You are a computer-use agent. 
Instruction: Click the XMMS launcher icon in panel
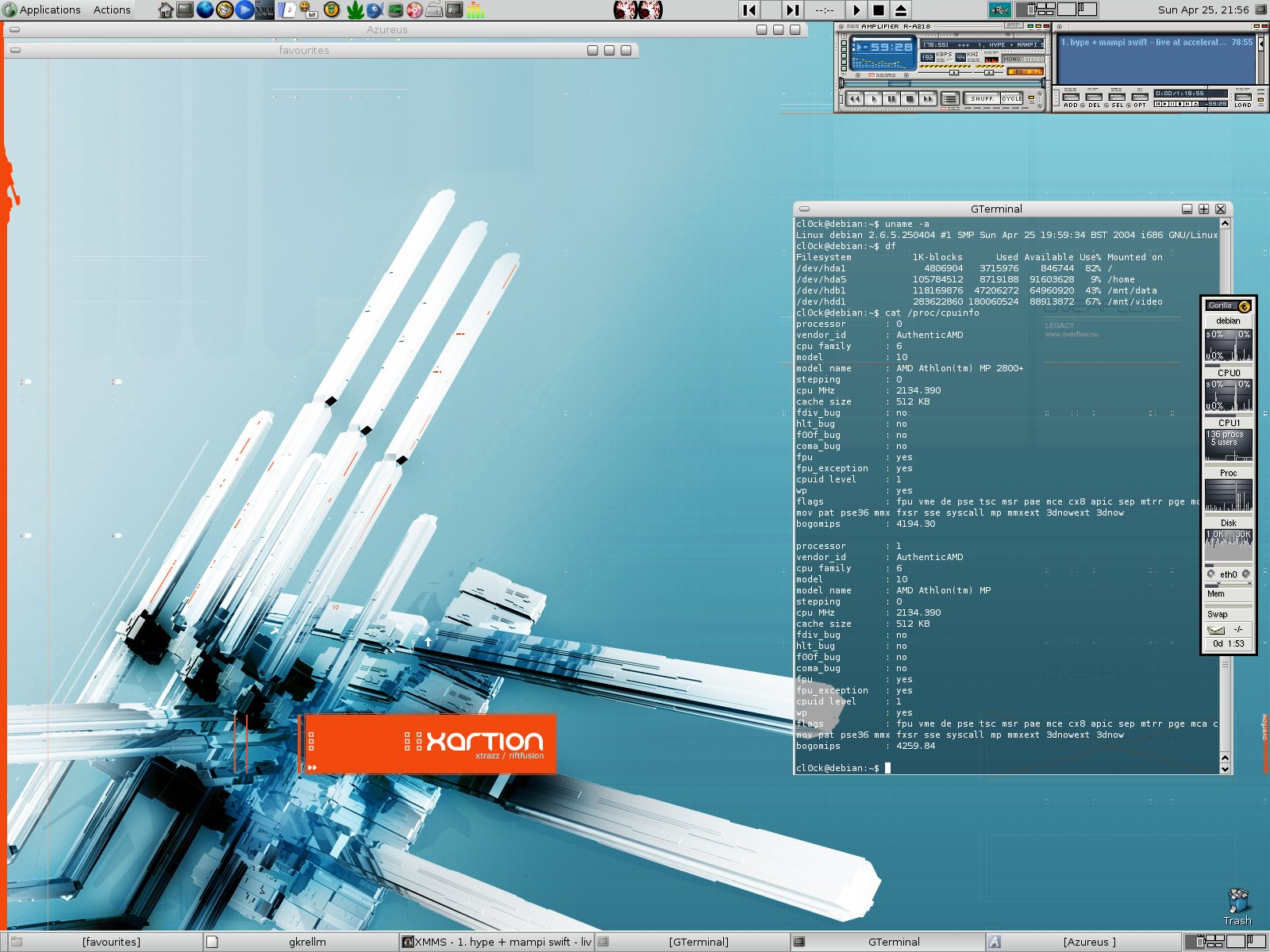click(264, 10)
